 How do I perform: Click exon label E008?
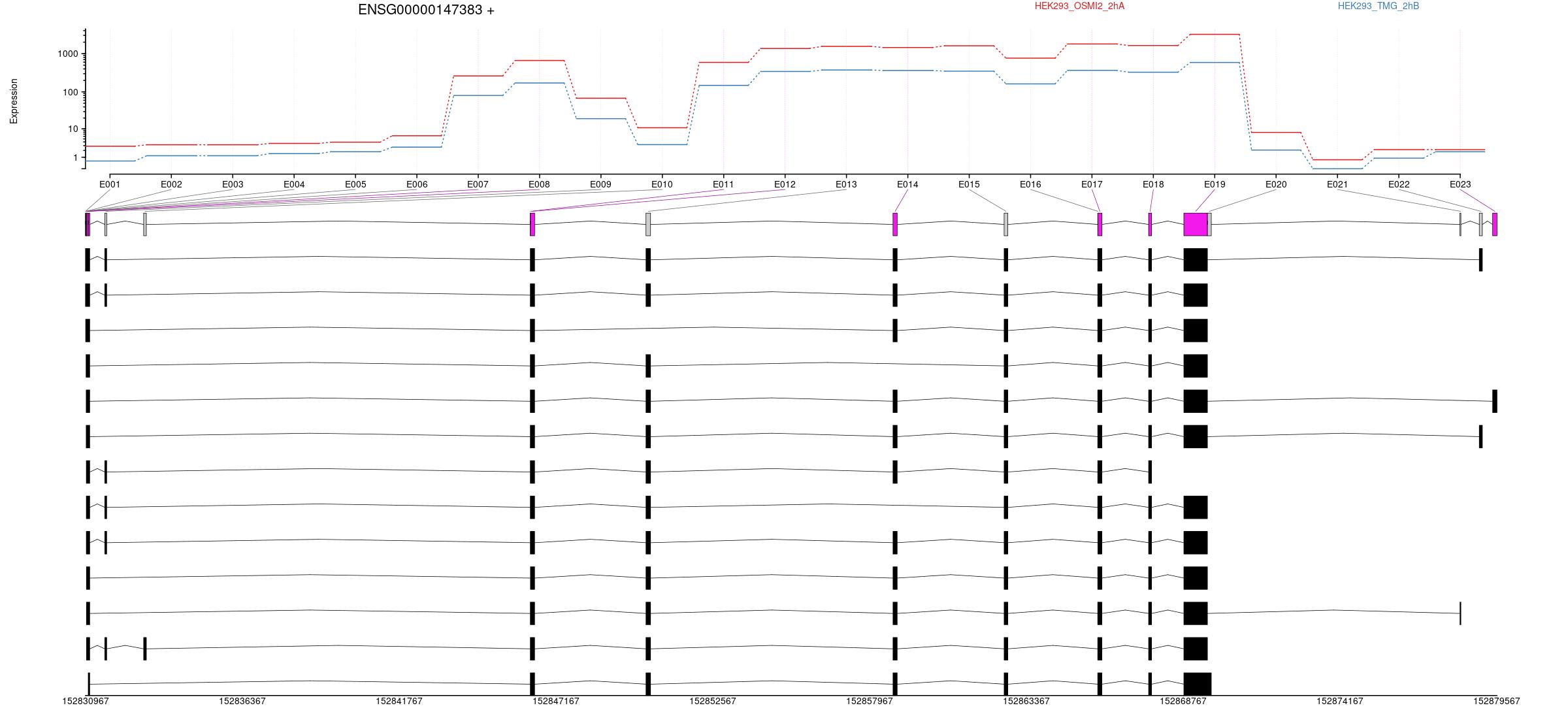(539, 184)
